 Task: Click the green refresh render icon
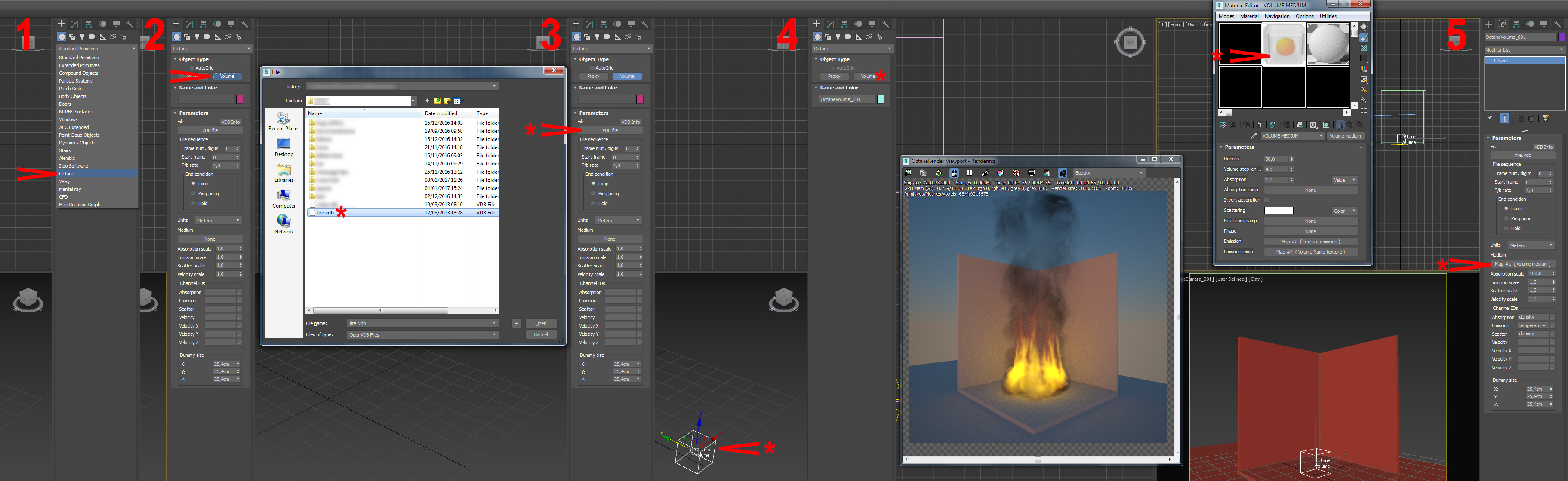939,173
